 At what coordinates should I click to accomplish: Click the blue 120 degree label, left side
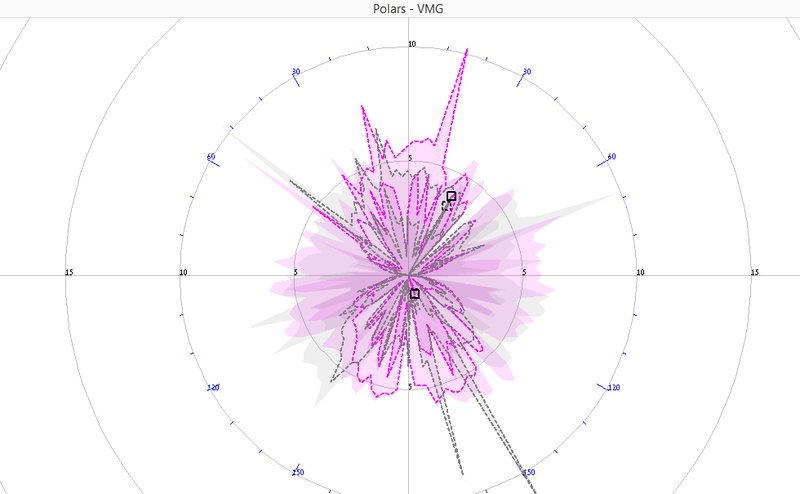212,388
